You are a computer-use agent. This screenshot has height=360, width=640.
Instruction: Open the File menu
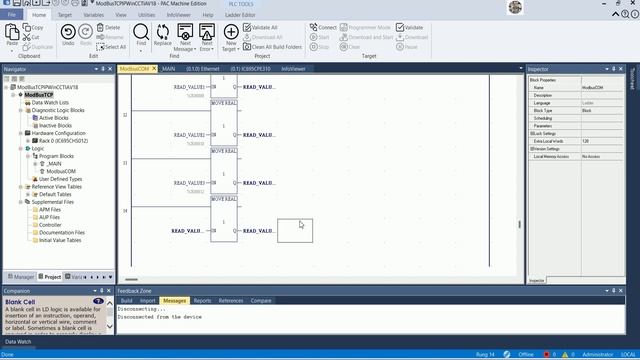pyautogui.click(x=12, y=15)
